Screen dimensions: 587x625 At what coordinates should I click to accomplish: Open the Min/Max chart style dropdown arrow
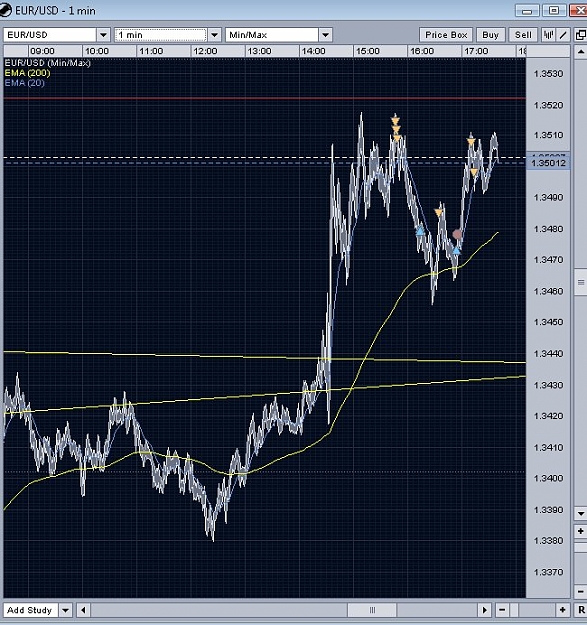pyautogui.click(x=326, y=35)
